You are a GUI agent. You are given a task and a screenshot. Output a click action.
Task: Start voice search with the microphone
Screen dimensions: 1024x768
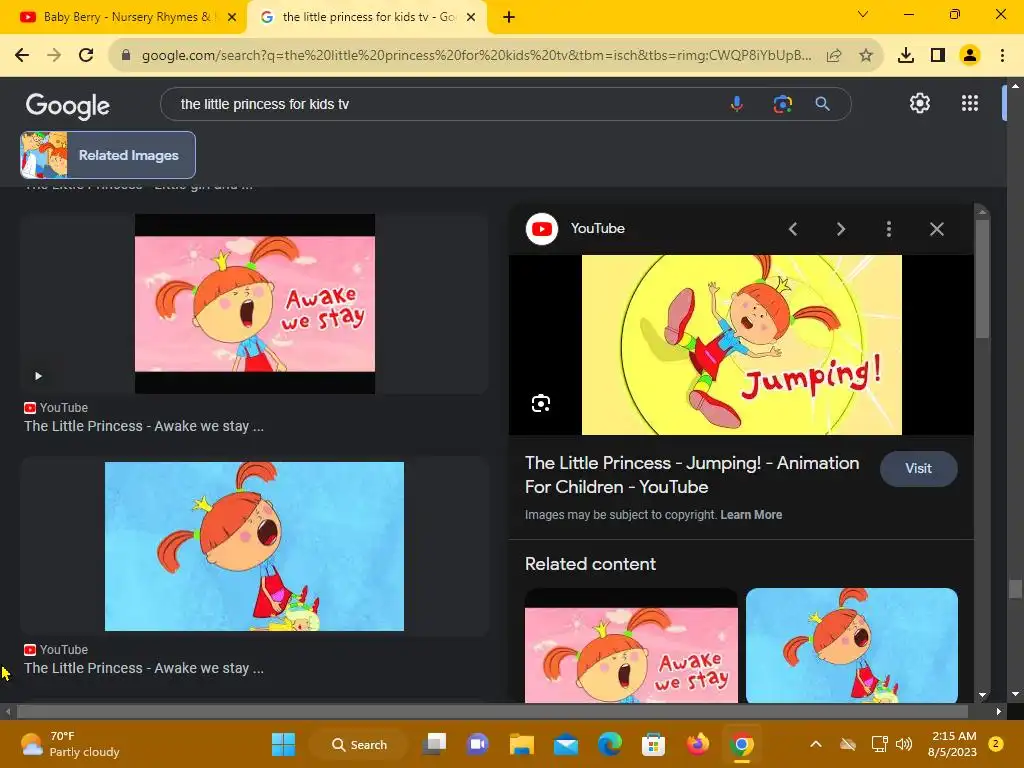coord(737,104)
